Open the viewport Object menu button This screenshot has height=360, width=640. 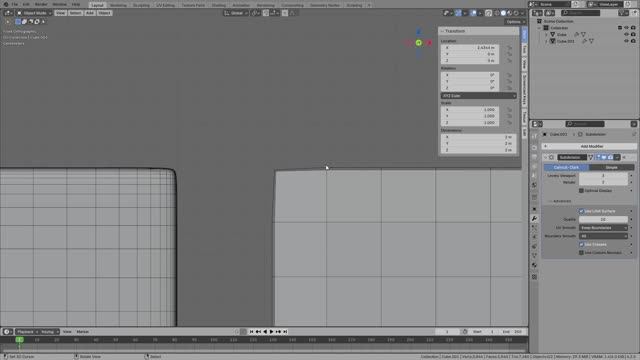click(104, 13)
